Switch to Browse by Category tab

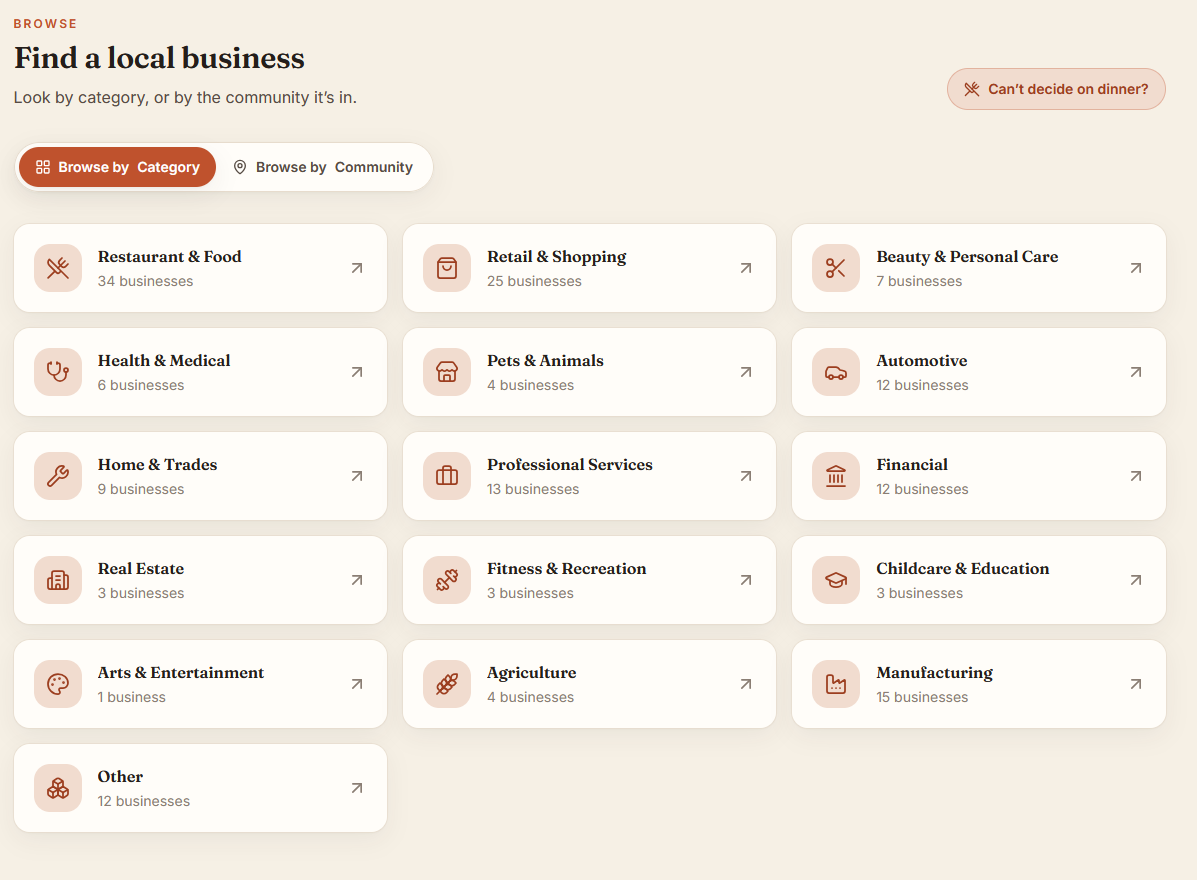coord(118,167)
